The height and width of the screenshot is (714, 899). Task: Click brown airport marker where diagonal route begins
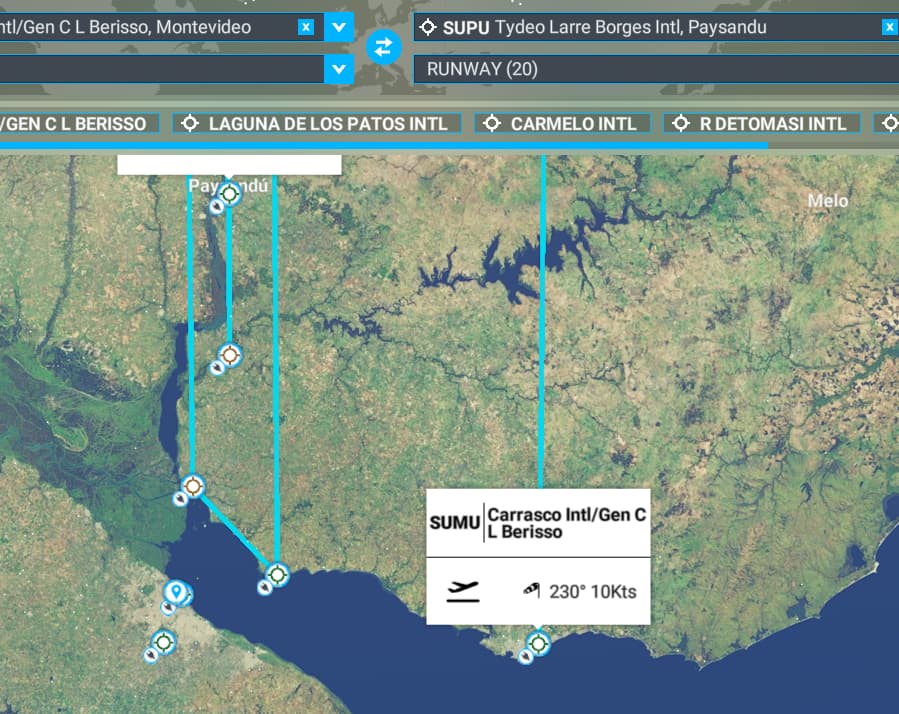click(193, 486)
